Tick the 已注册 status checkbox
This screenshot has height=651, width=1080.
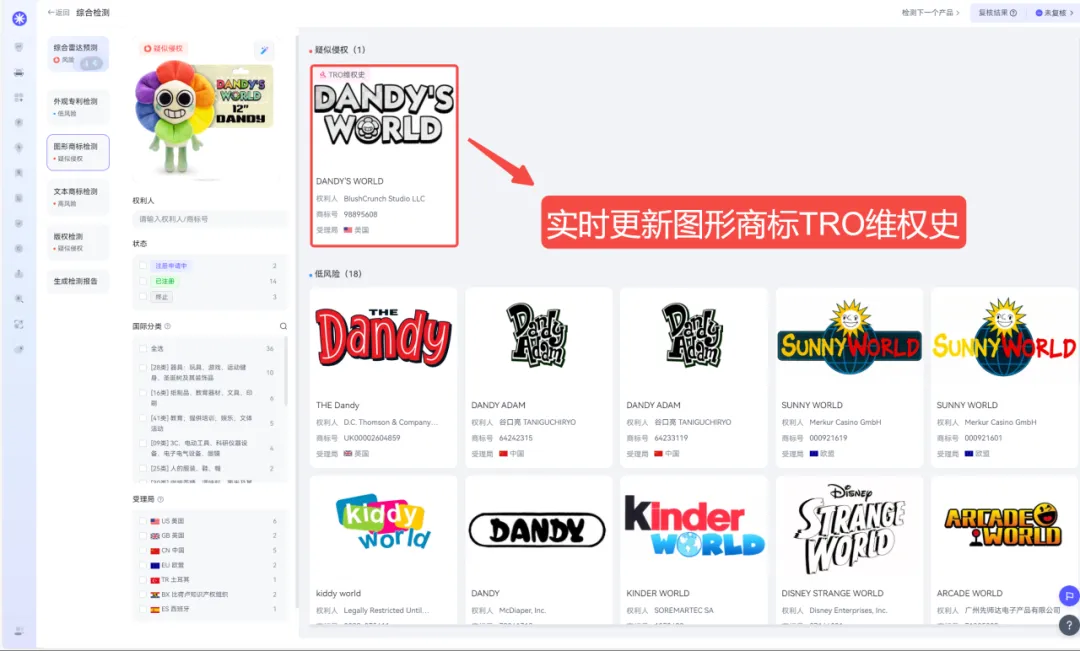[143, 281]
